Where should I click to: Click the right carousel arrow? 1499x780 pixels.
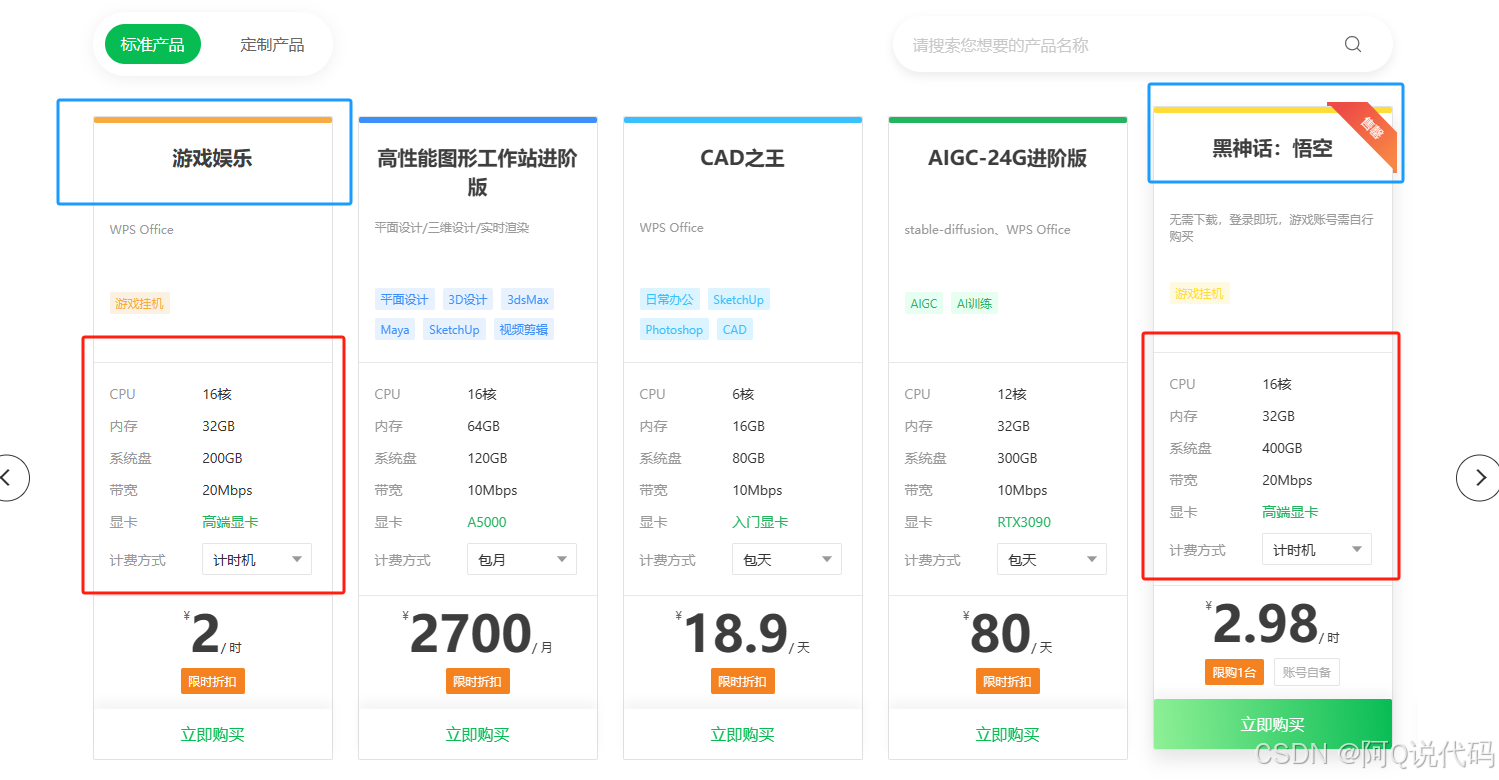[x=1478, y=477]
